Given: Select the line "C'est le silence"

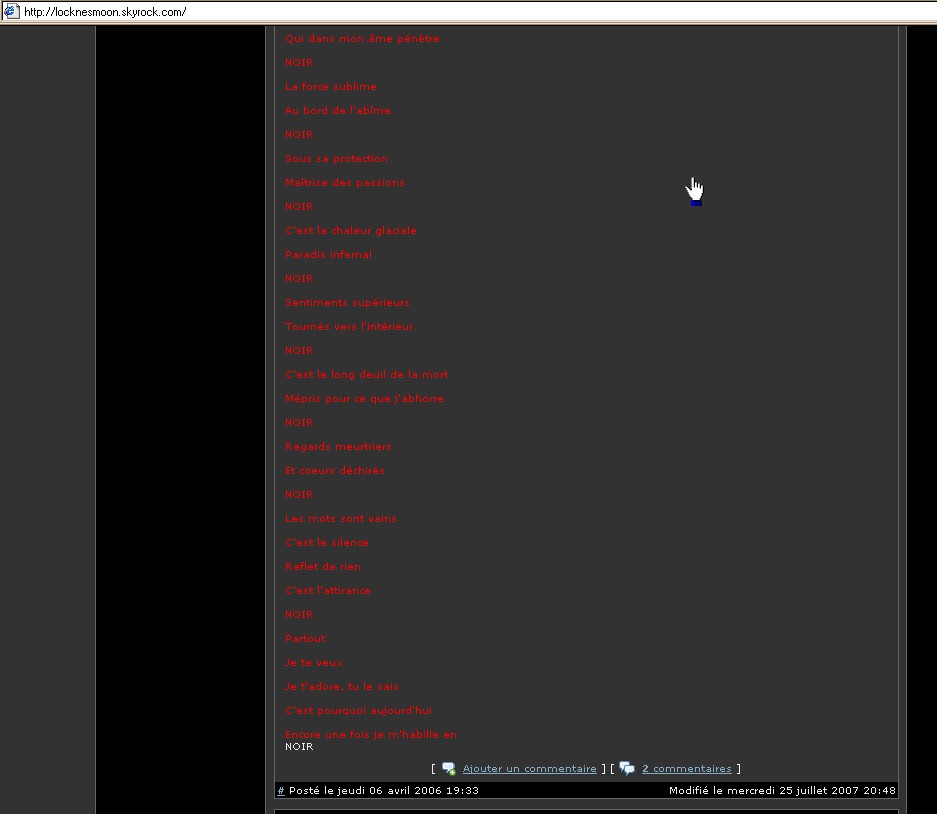Looking at the screenshot, I should (x=326, y=543).
